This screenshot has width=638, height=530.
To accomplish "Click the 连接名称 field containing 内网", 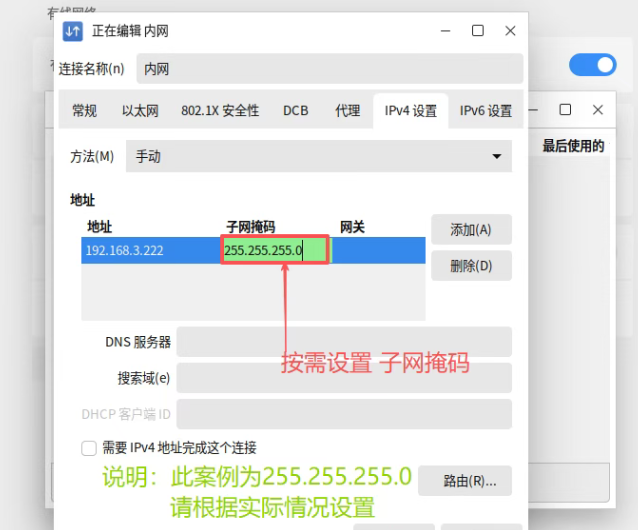I will pyautogui.click(x=329, y=69).
